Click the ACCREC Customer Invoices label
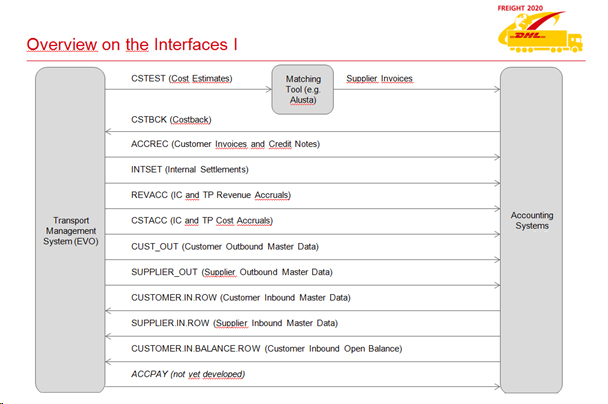Screen dimensions: 608x404 coord(225,144)
